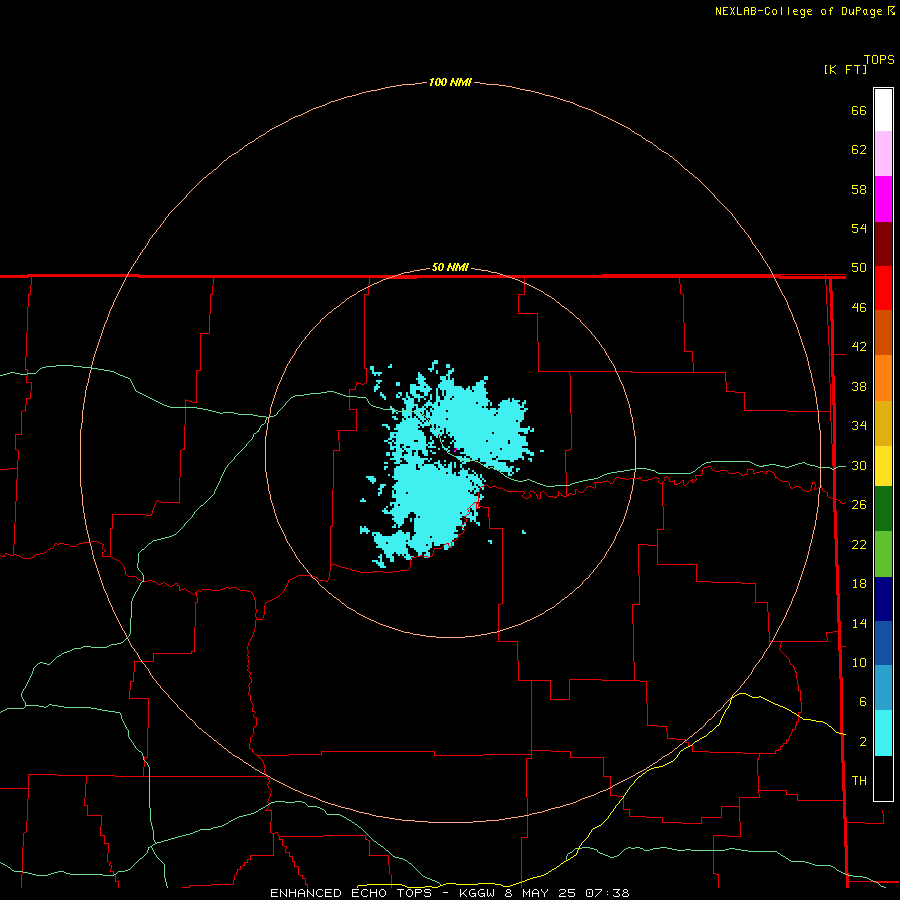Click the '30' legend value label
This screenshot has width=900, height=900.
[x=859, y=465]
